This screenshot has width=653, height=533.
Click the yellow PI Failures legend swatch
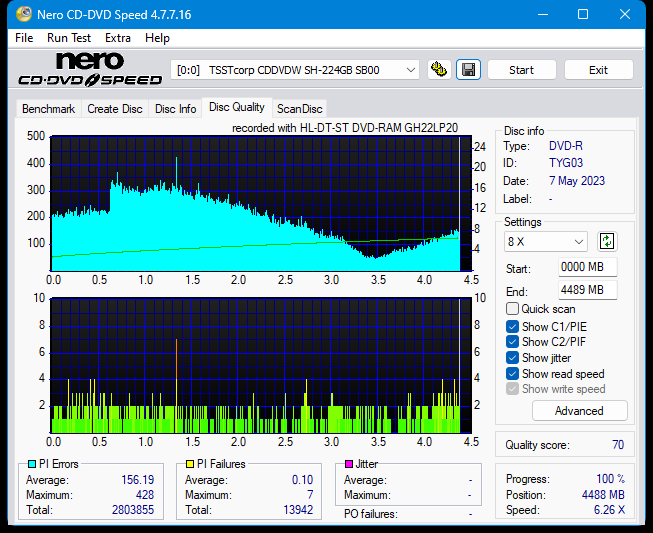point(190,464)
